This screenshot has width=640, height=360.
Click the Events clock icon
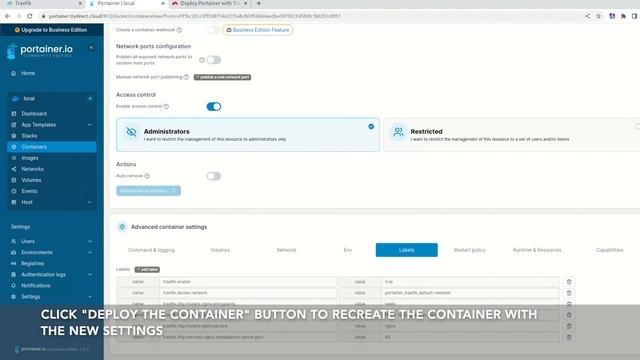pyautogui.click(x=13, y=191)
